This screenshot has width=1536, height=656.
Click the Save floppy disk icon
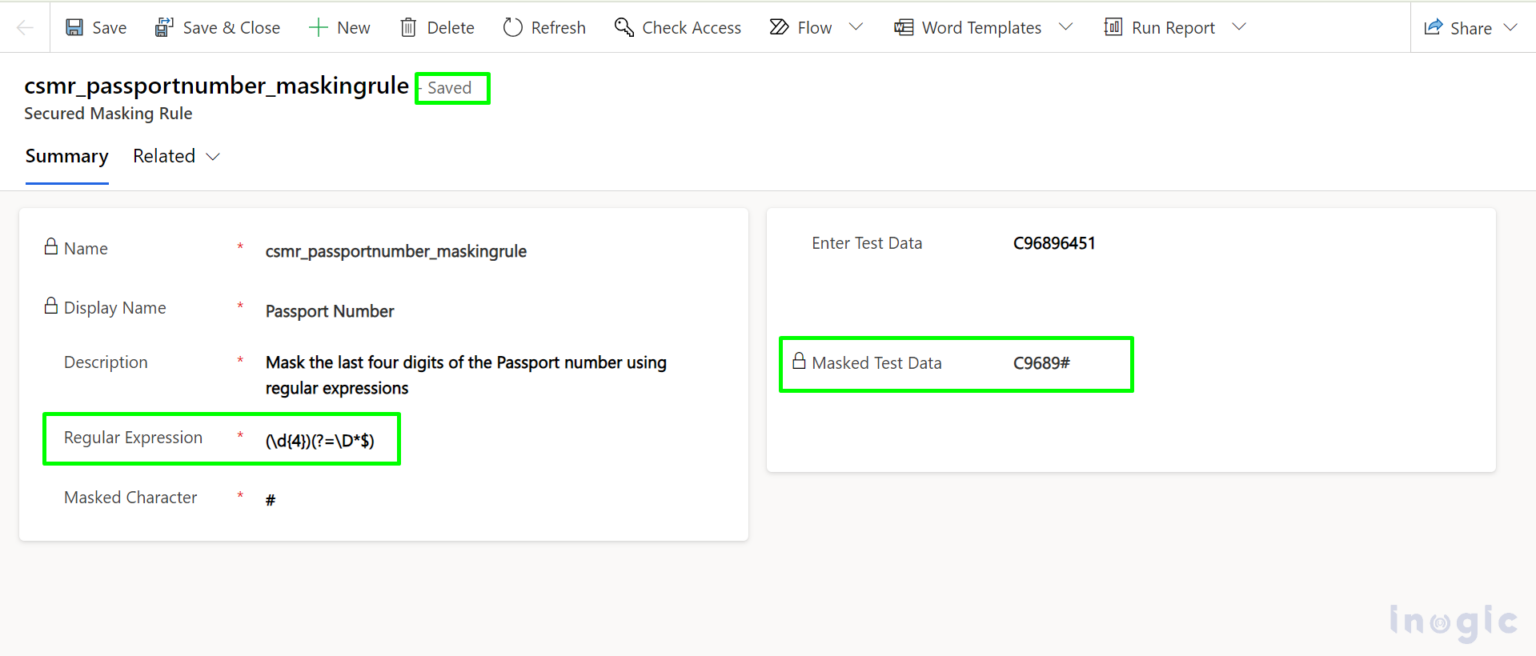tap(75, 28)
